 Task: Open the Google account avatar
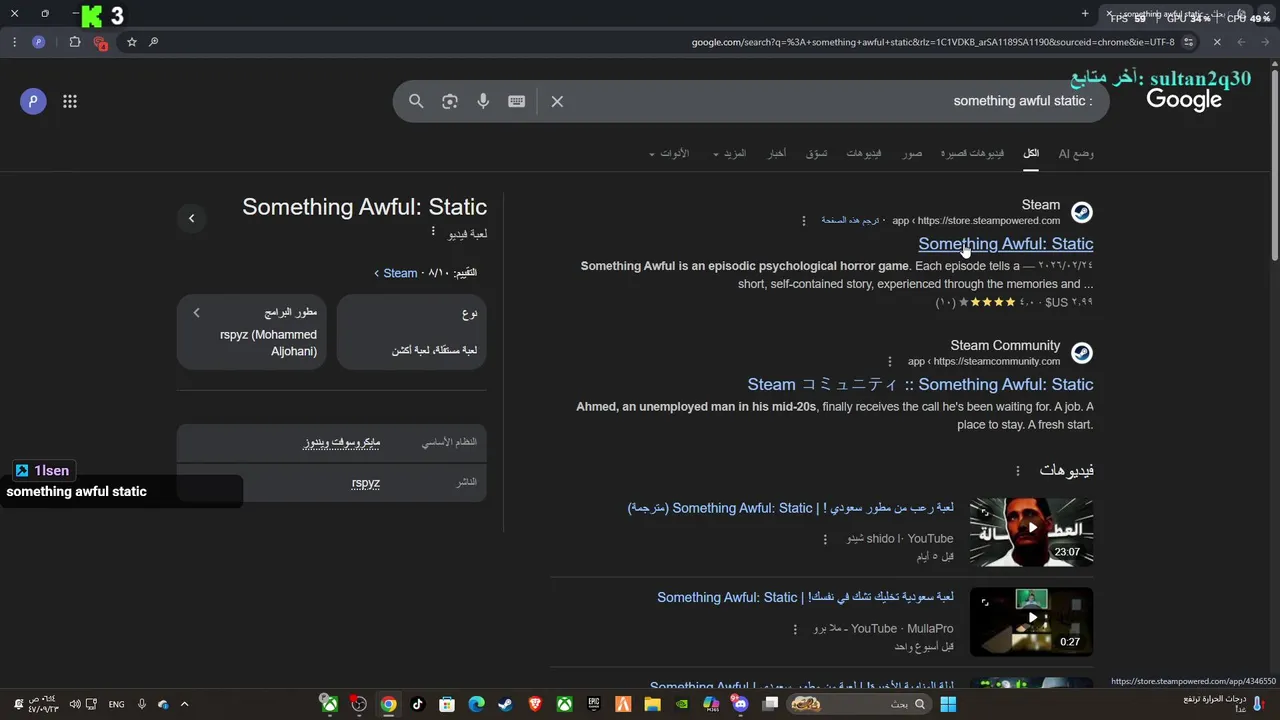pyautogui.click(x=33, y=101)
